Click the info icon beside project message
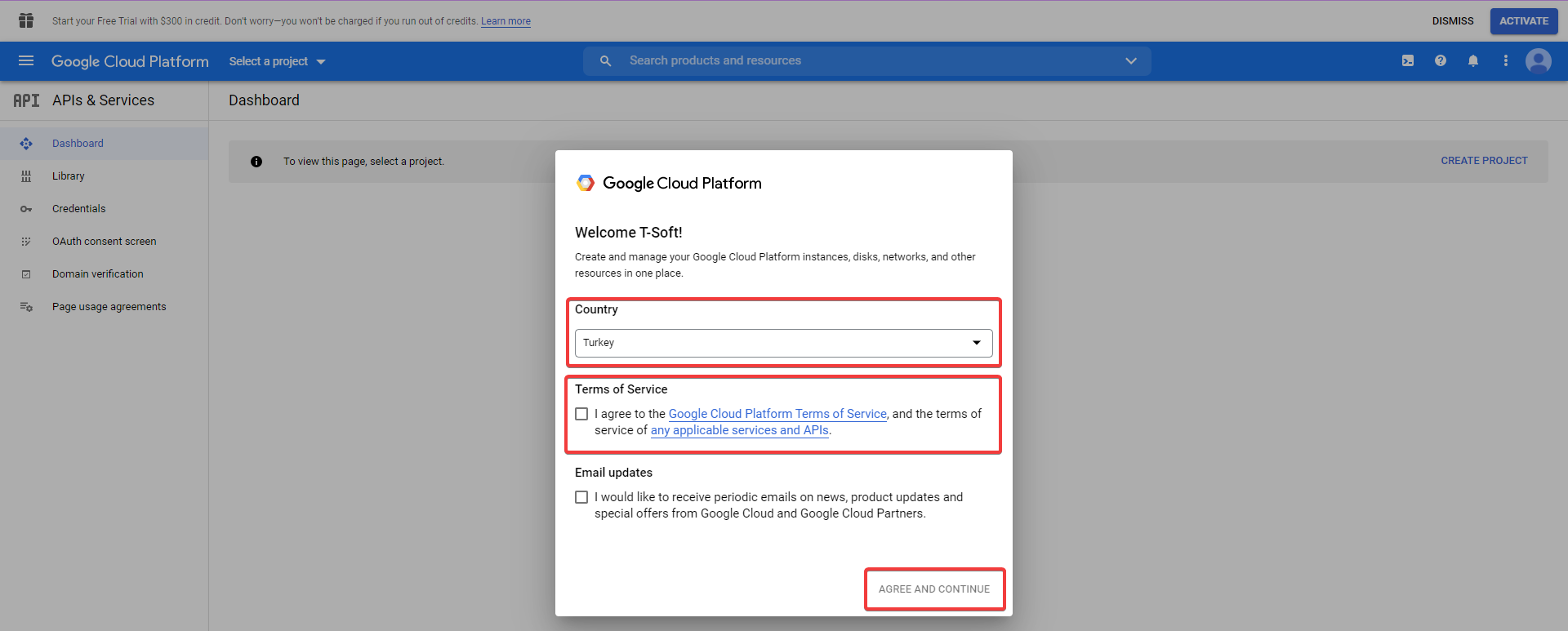Screen dimensions: 1568x631 (256, 162)
